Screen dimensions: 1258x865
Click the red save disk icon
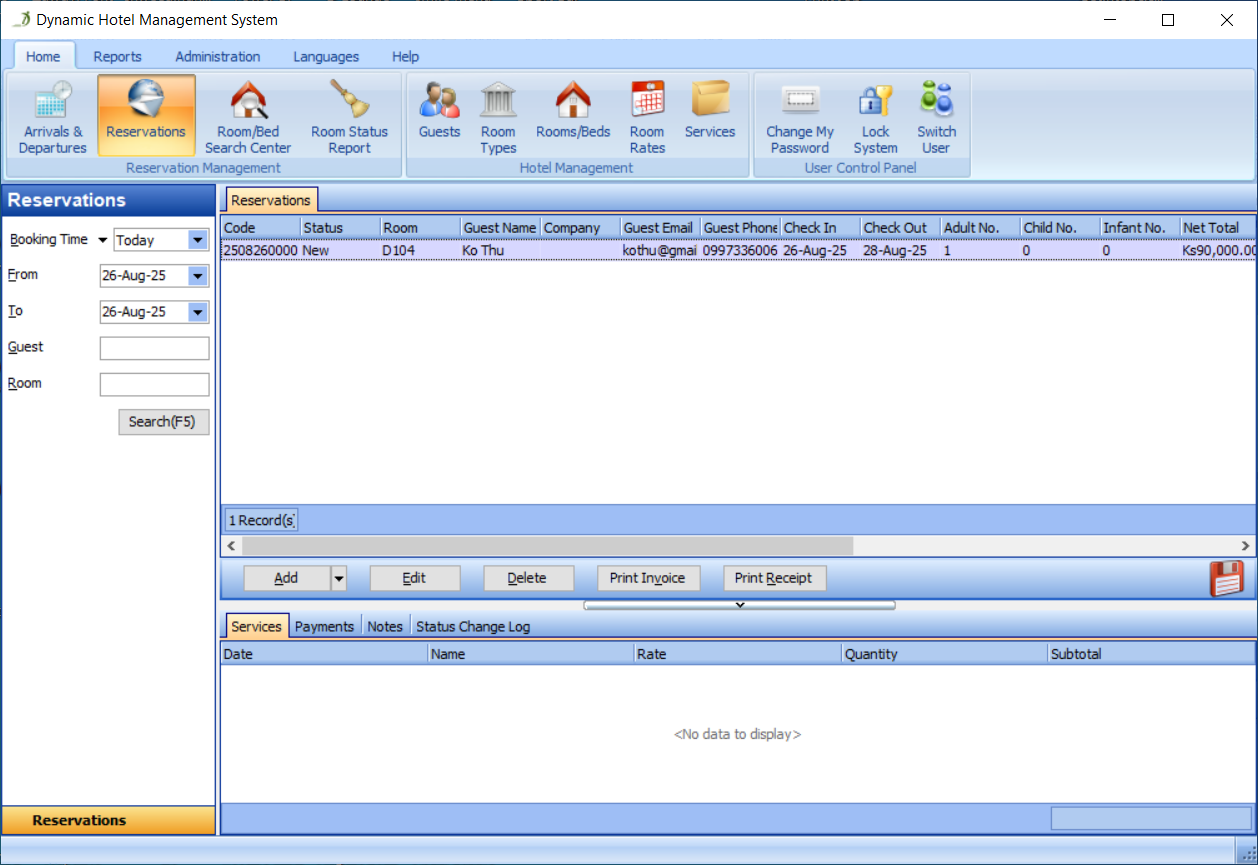(x=1227, y=578)
